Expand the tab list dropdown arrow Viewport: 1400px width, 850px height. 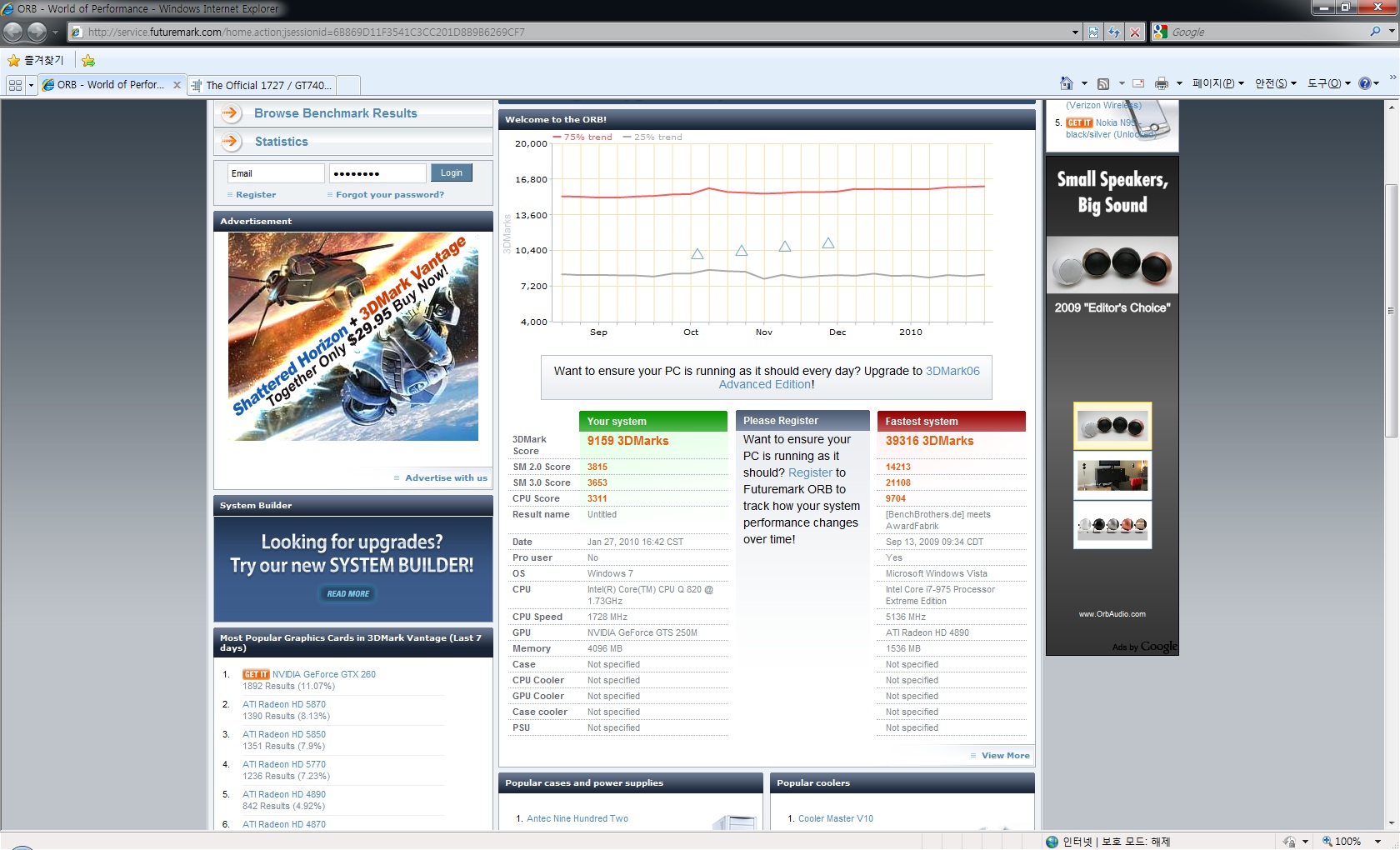31,85
